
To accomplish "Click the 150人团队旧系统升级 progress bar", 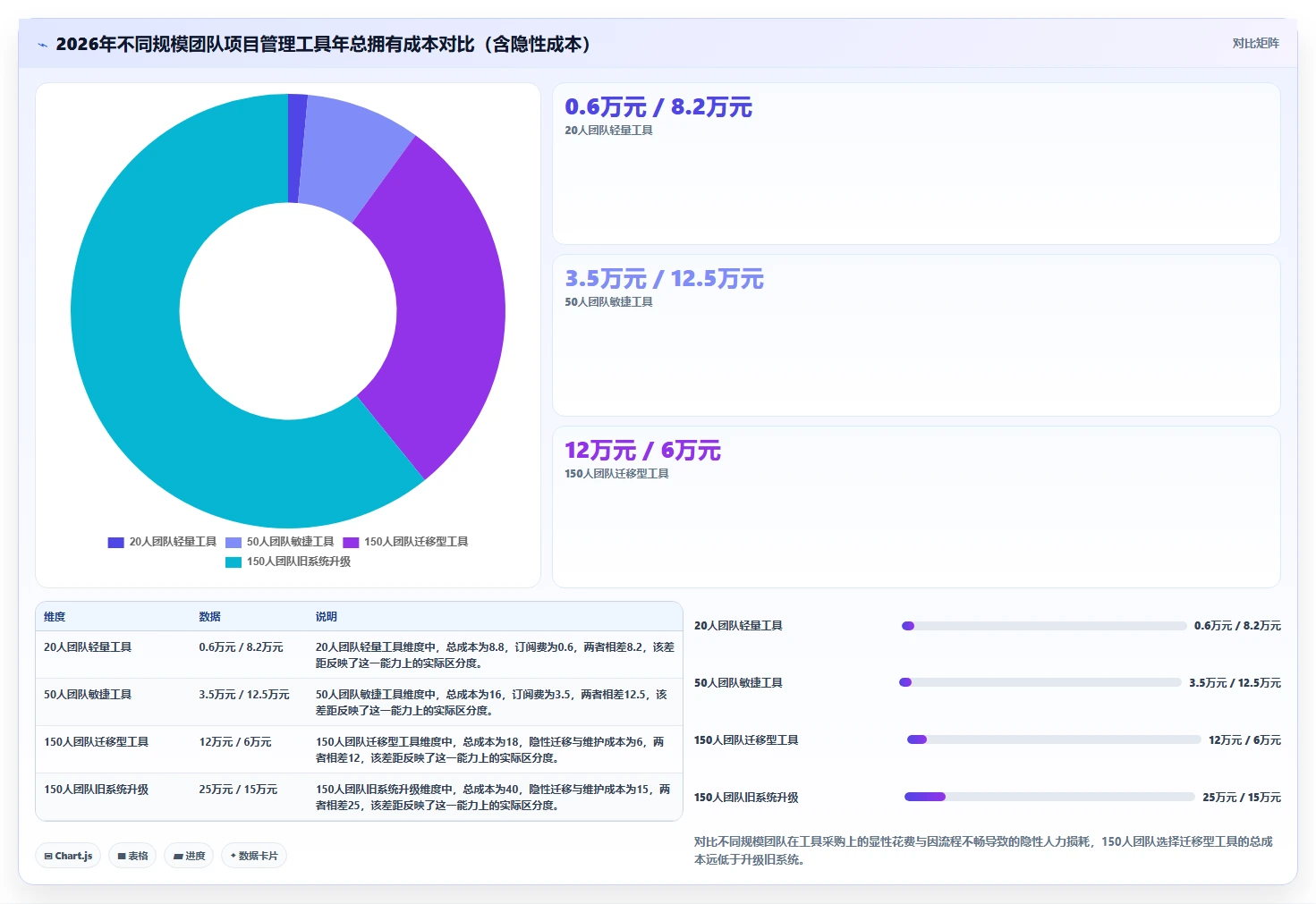I will (1049, 797).
